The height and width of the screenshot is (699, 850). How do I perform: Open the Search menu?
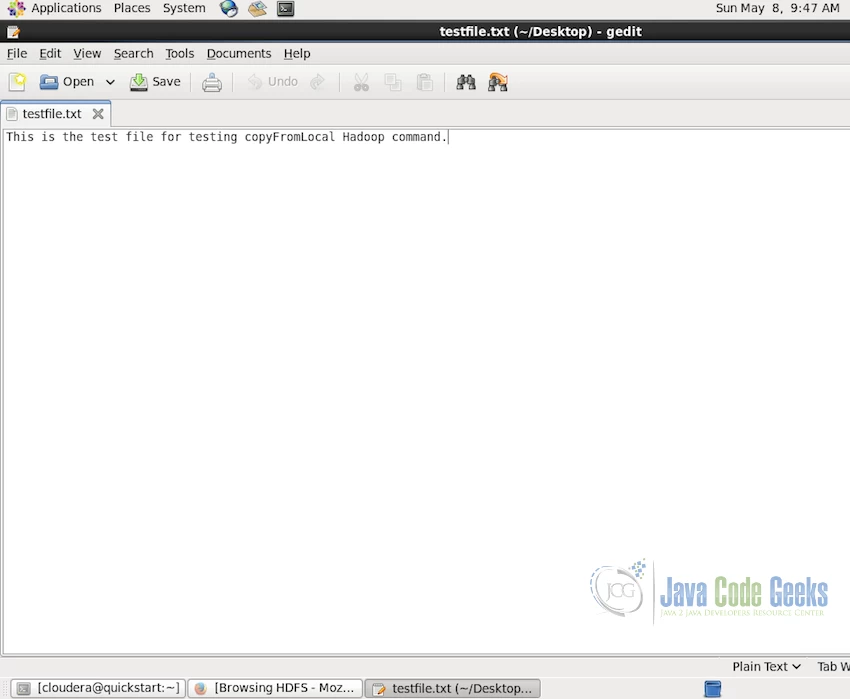[x=133, y=54]
